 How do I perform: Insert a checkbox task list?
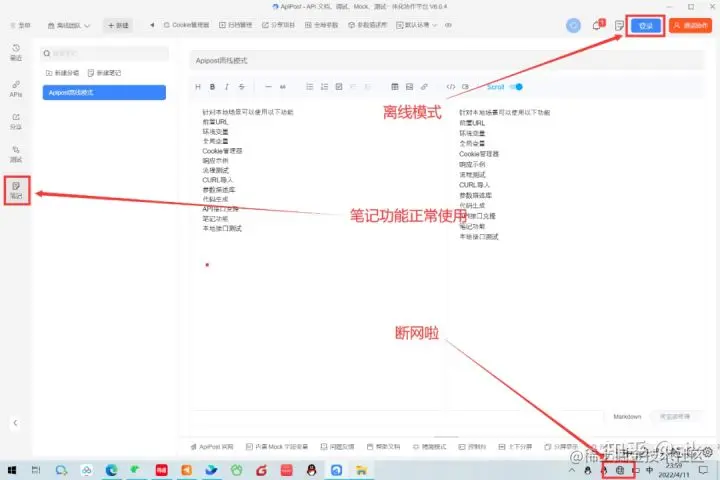click(x=339, y=87)
